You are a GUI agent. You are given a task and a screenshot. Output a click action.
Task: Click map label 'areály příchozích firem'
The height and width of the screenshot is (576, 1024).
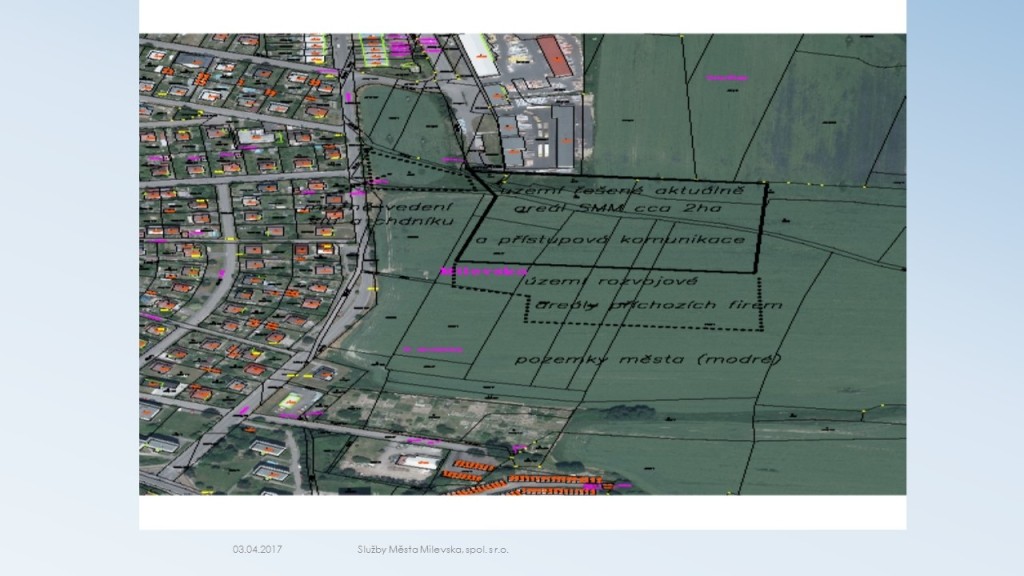658,305
